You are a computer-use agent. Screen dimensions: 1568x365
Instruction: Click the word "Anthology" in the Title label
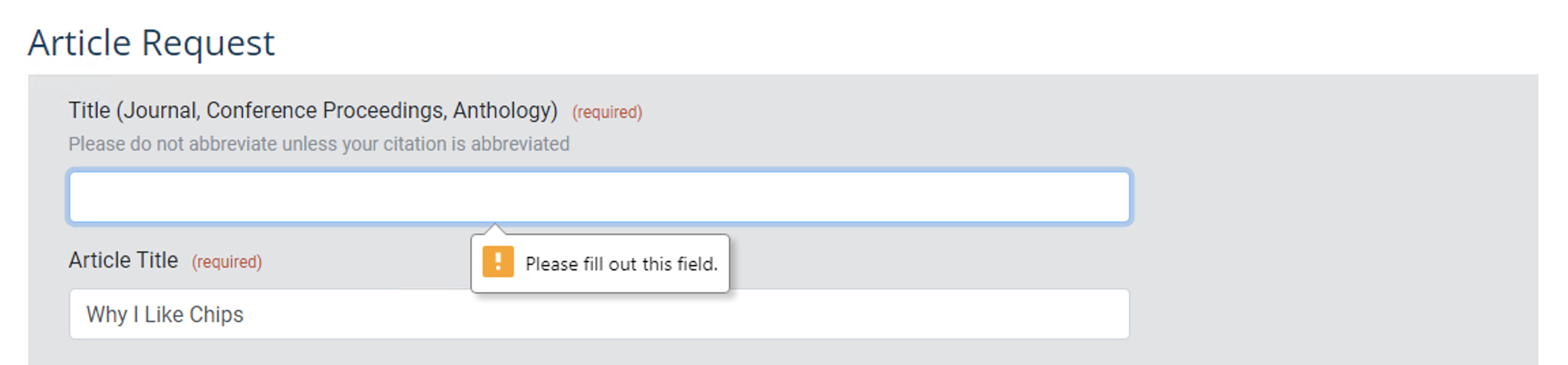[x=505, y=110]
